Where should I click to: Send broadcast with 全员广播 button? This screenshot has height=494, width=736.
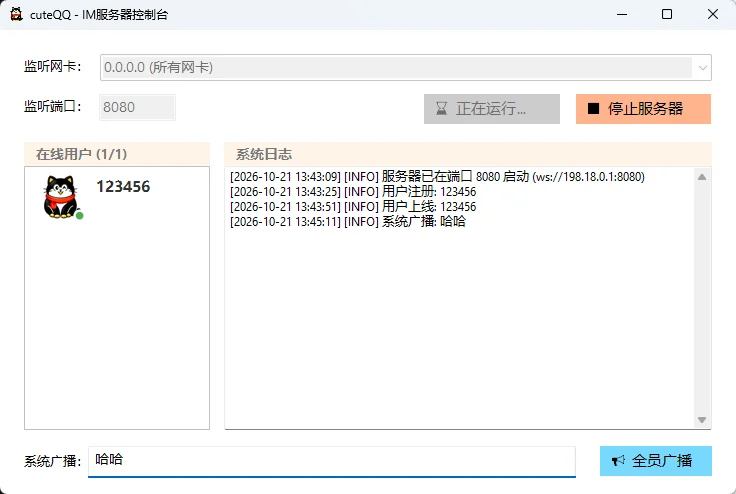[656, 461]
